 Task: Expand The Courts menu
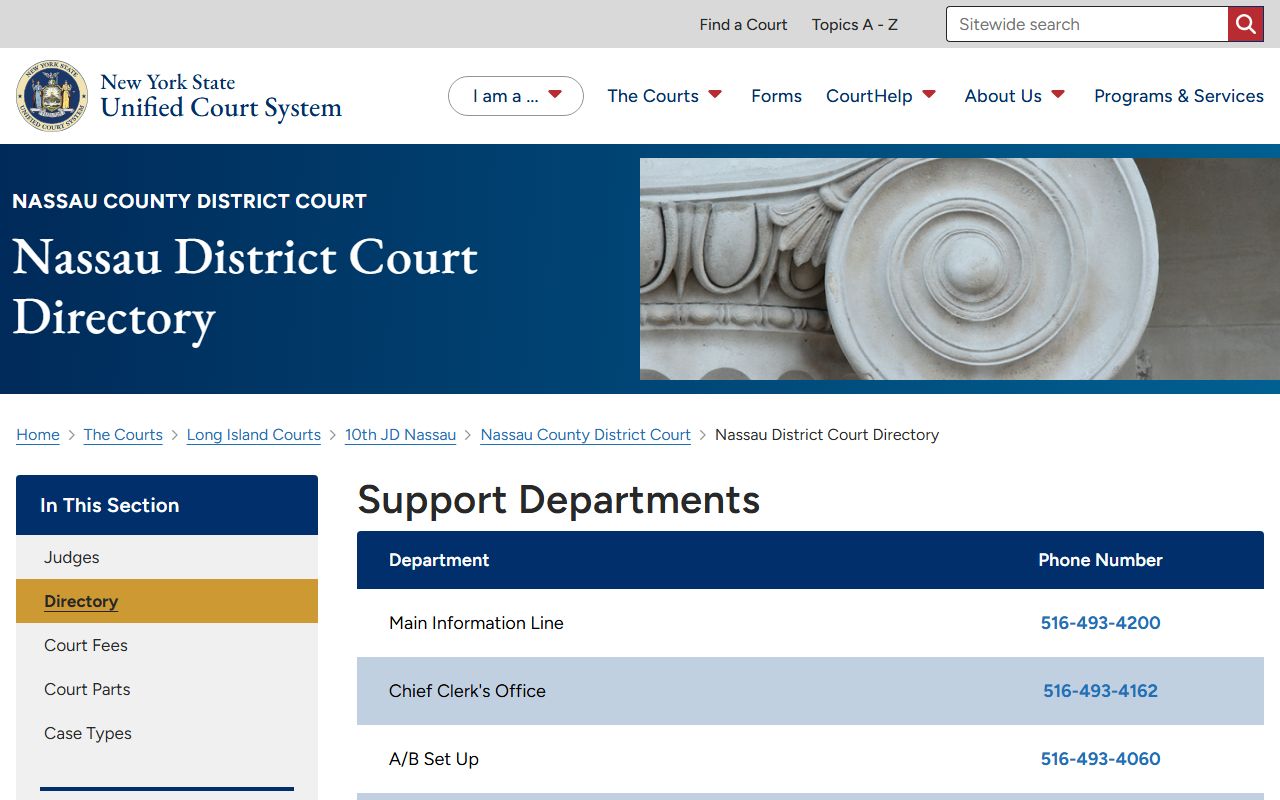[x=665, y=96]
